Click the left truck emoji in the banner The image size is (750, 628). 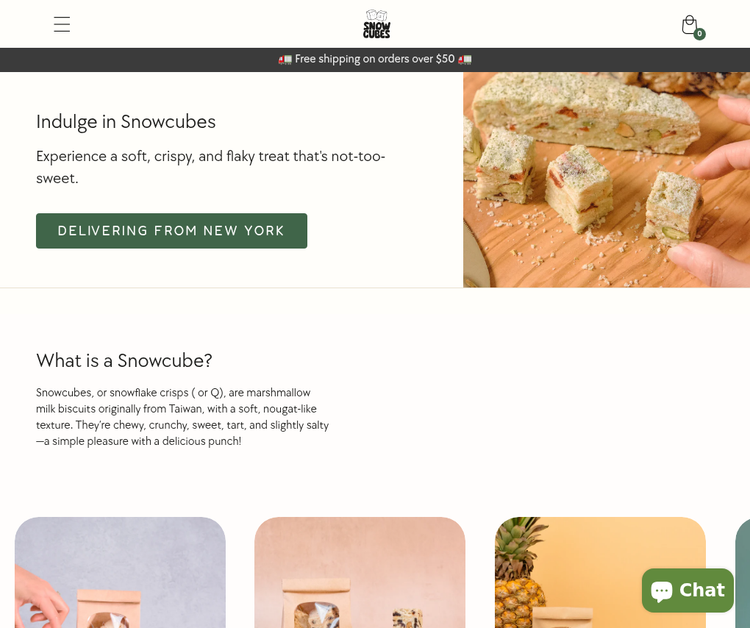[x=285, y=59]
